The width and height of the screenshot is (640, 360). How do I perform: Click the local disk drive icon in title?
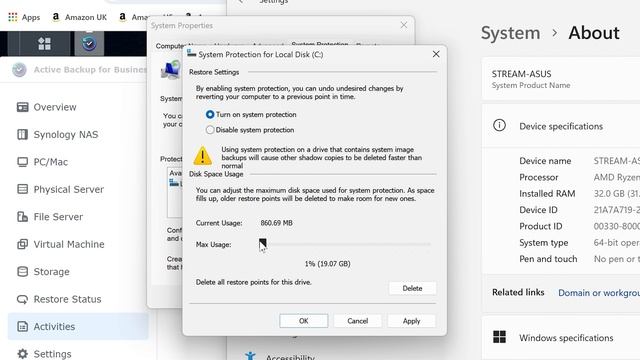pyautogui.click(x=191, y=53)
